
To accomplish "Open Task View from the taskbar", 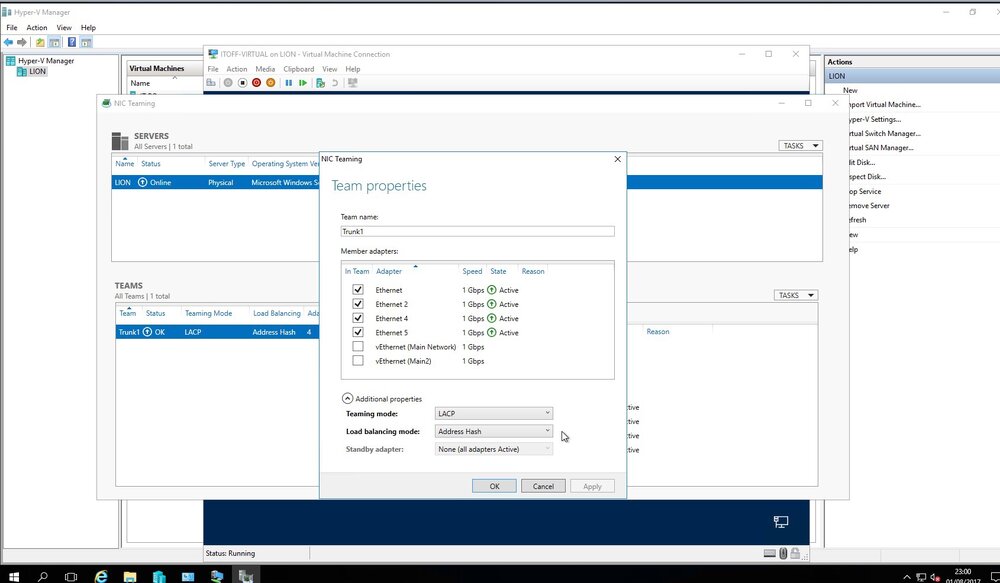I will pyautogui.click(x=71, y=576).
